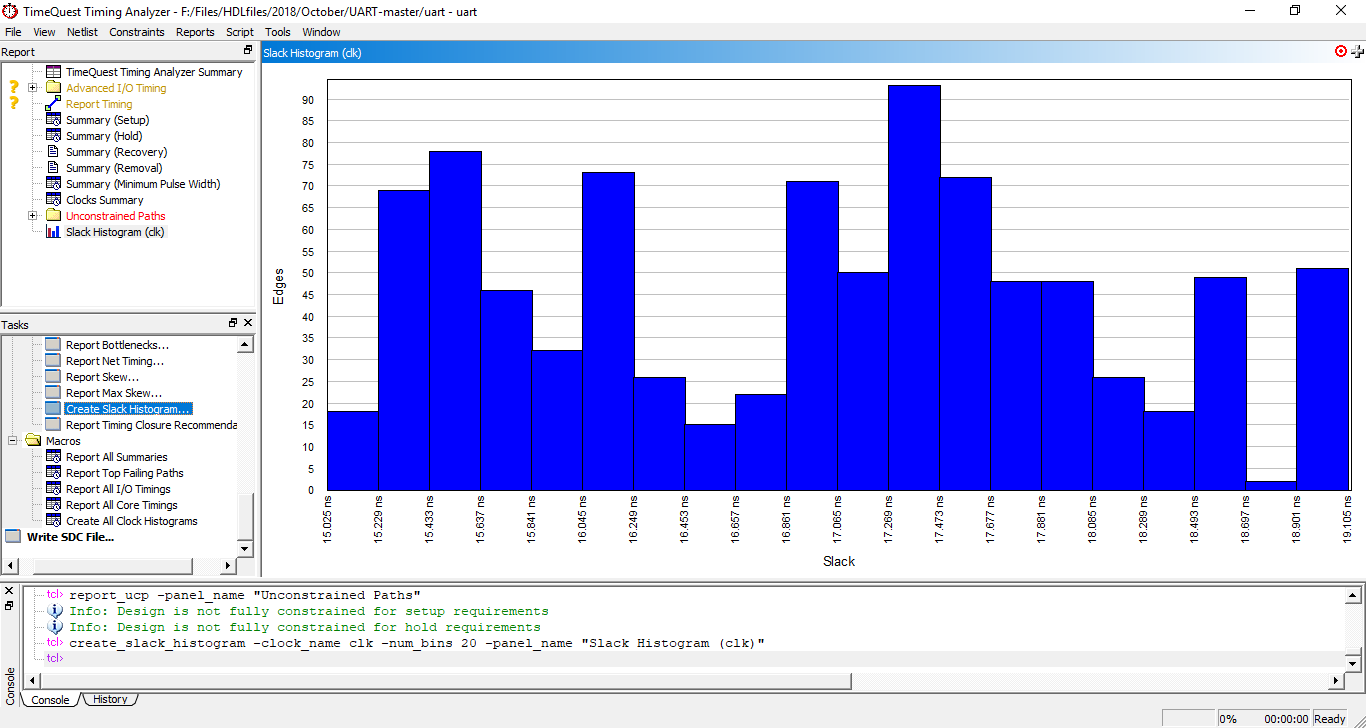1366x728 pixels.
Task: Run the Report Net Timing task
Action: [115, 361]
